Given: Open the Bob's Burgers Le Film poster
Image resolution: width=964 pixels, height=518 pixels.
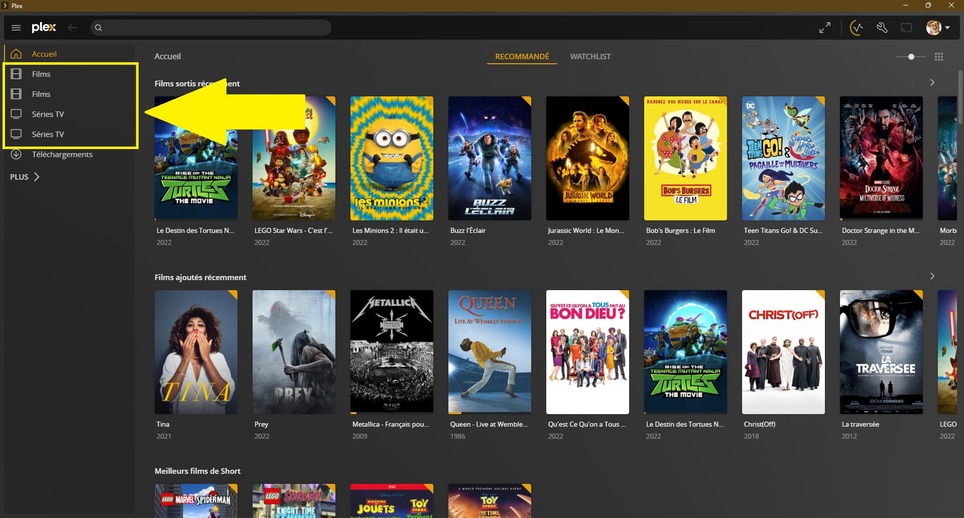Looking at the screenshot, I should [x=685, y=158].
